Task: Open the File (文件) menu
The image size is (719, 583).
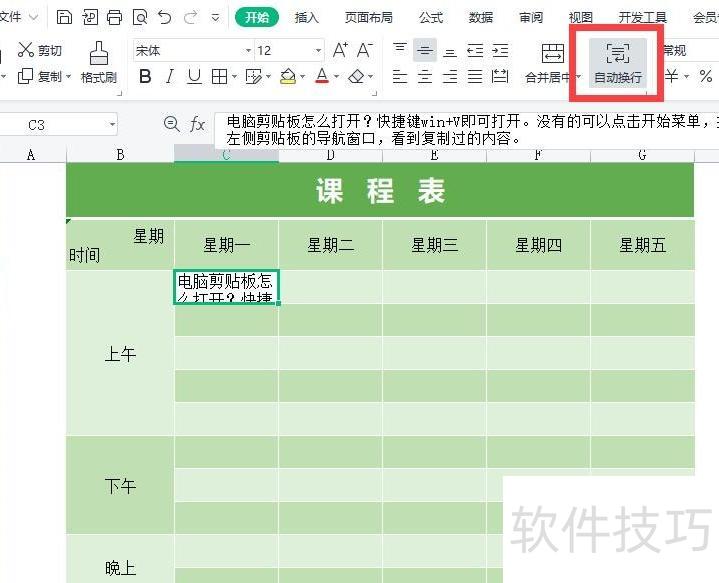Action: 17,17
